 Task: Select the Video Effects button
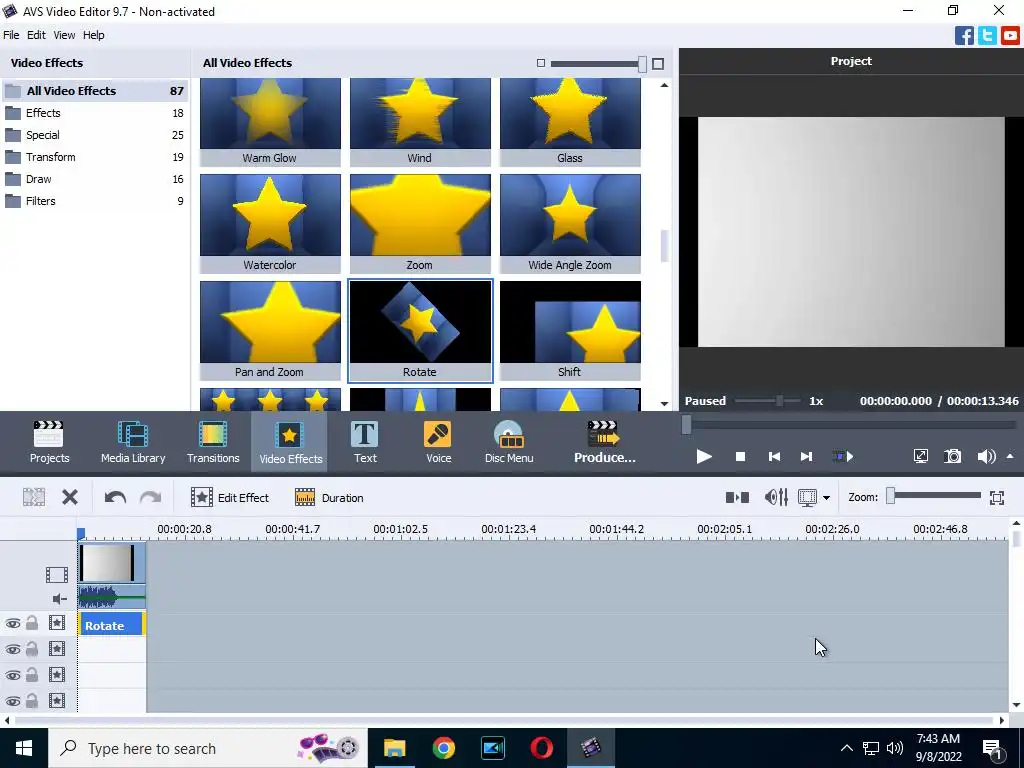(x=290, y=442)
